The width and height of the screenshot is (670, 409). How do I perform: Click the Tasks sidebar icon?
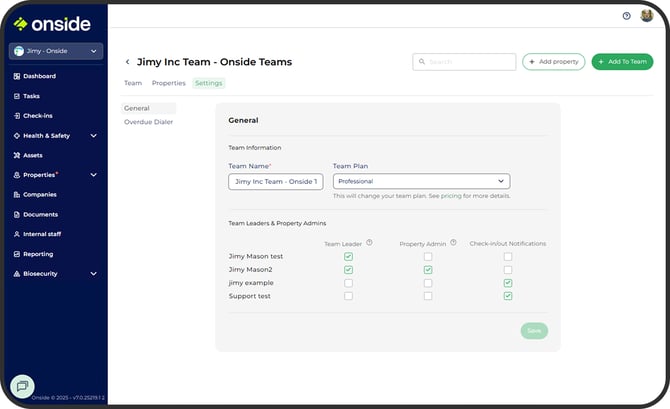pos(17,96)
